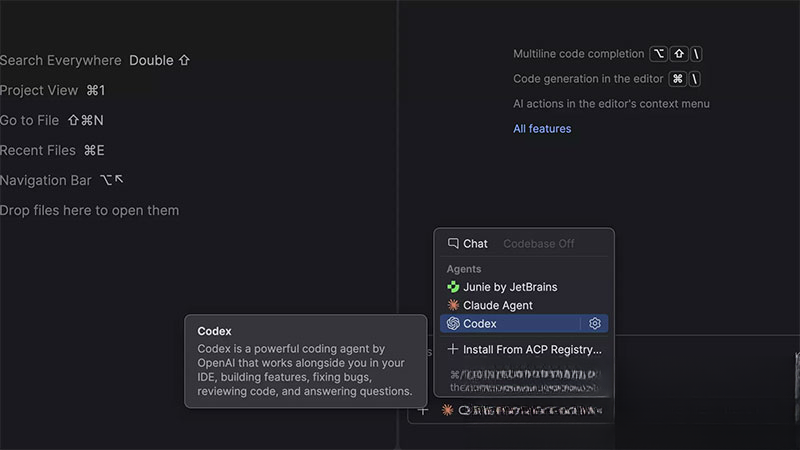Click the Codex OpenAI logo icon
Viewport: 800px width, 450px height.
453,323
